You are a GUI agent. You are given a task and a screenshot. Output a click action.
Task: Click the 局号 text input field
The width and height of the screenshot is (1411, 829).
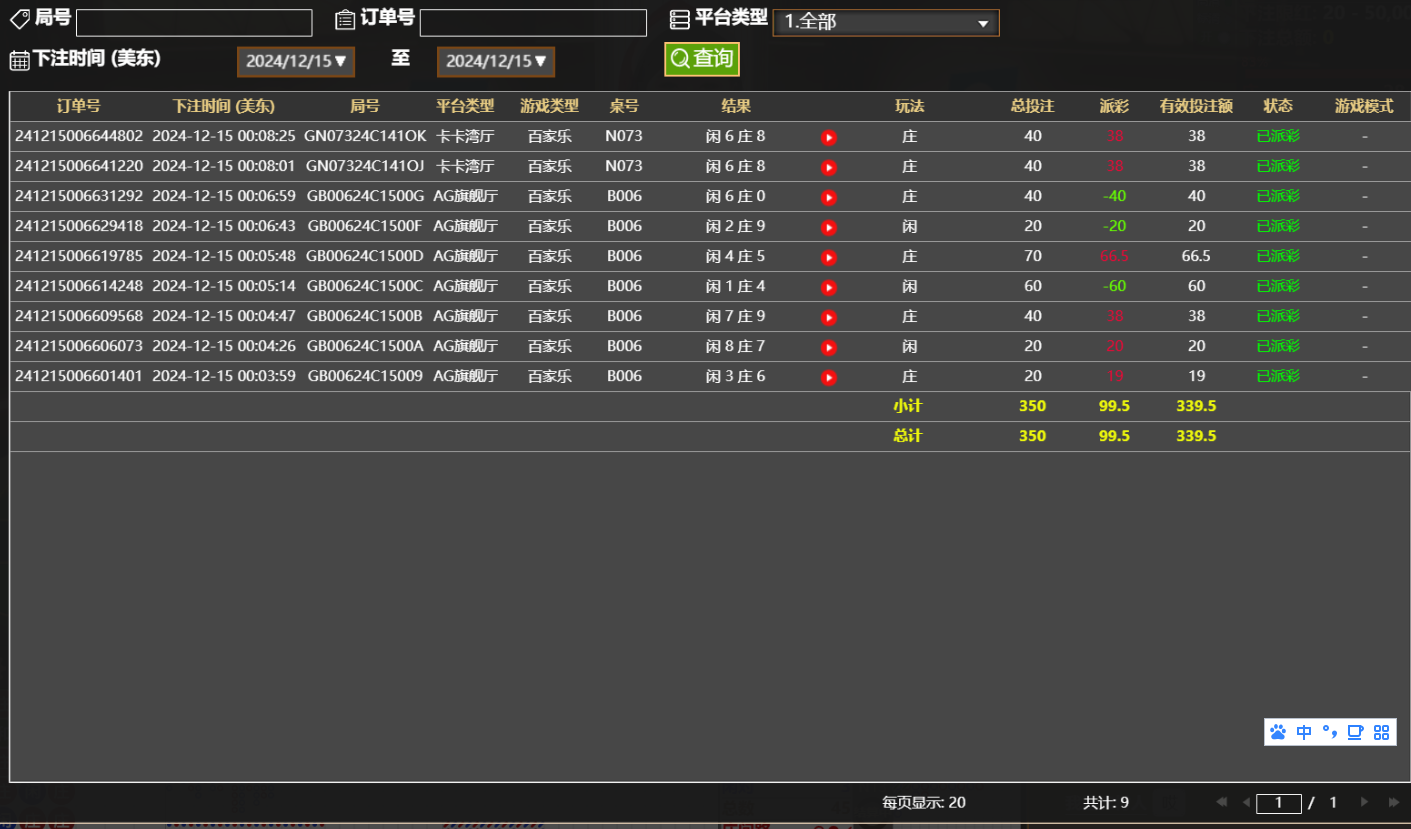pos(193,21)
